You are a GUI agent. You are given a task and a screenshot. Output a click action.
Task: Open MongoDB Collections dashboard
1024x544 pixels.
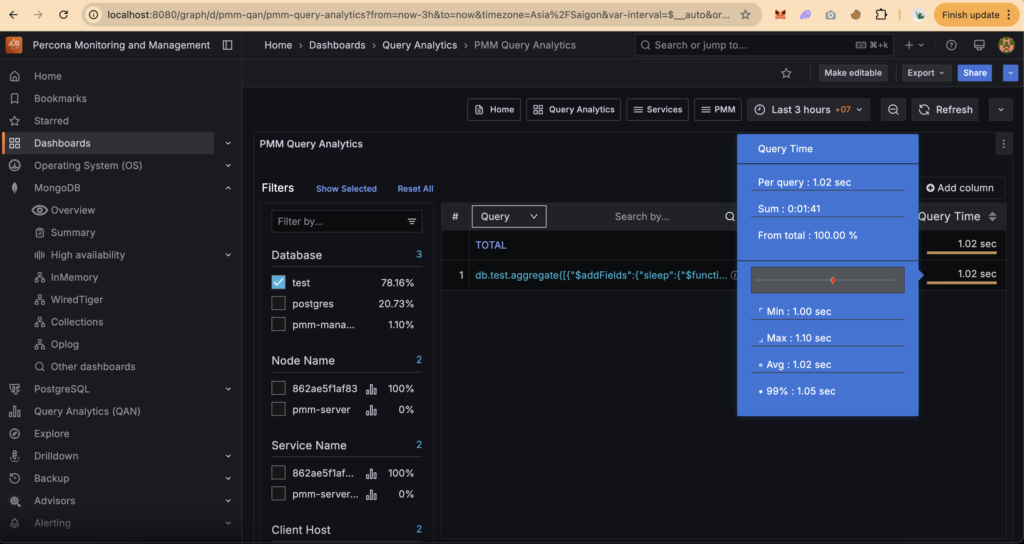coord(76,322)
